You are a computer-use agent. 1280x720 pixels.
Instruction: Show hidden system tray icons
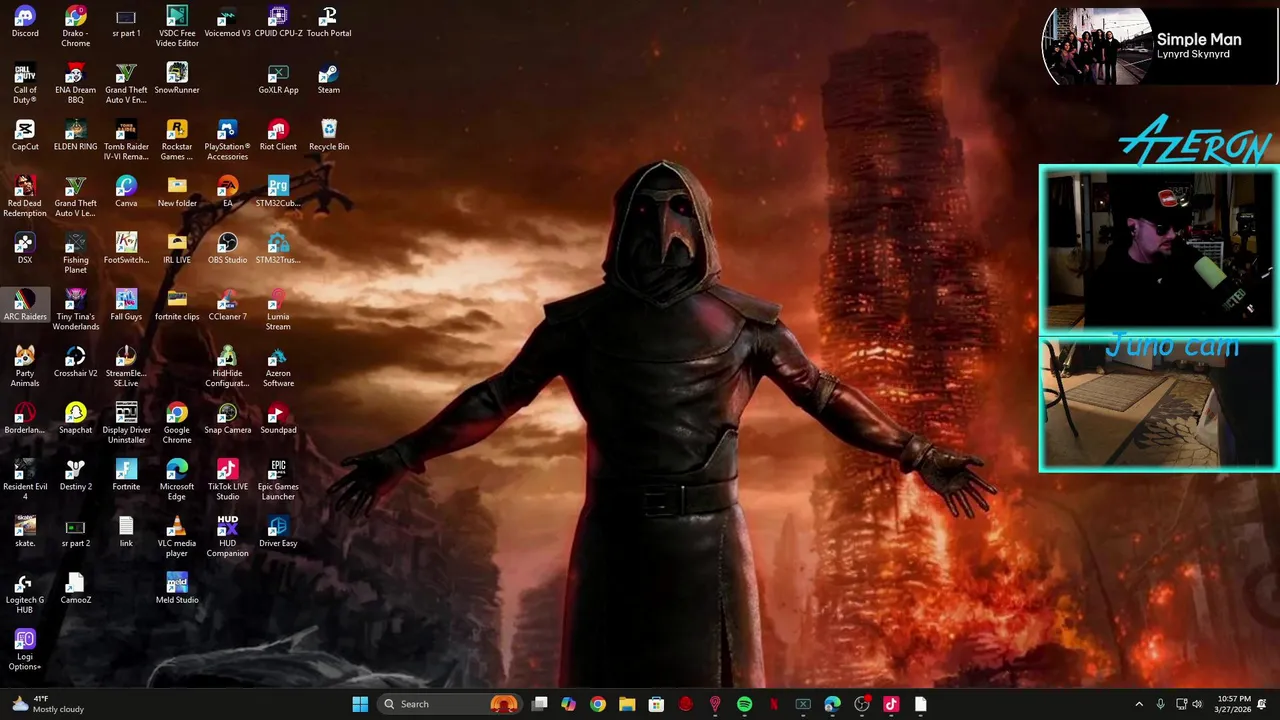(x=1139, y=704)
